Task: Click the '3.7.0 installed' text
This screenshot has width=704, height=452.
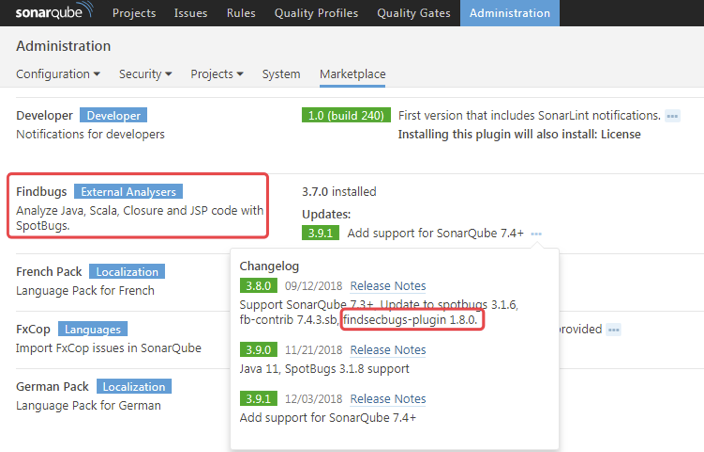Action: [x=339, y=192]
